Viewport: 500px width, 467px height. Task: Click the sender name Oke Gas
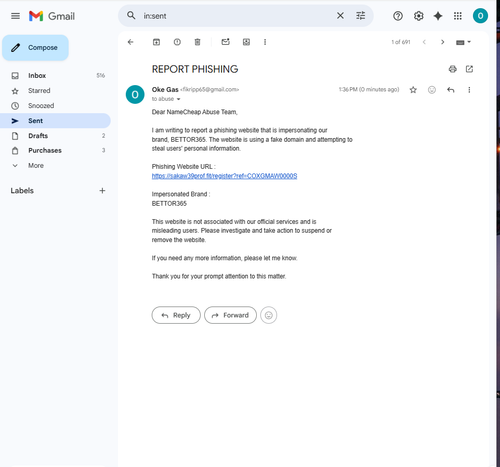[x=165, y=90]
